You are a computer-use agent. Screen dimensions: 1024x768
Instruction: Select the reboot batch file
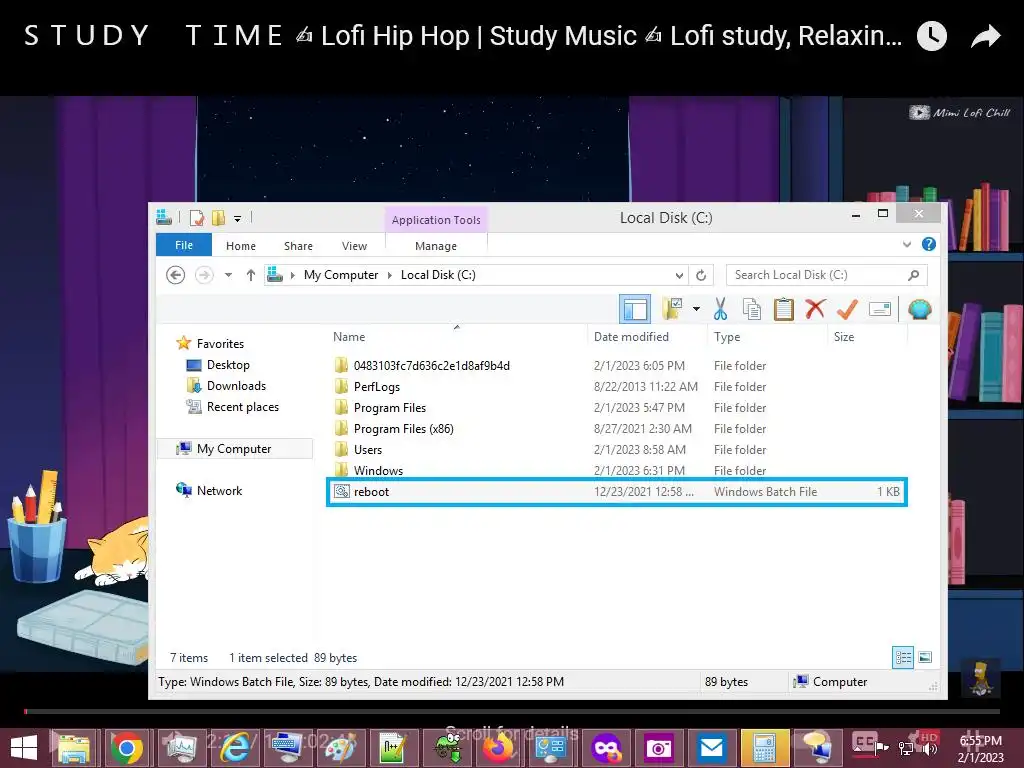click(x=616, y=492)
